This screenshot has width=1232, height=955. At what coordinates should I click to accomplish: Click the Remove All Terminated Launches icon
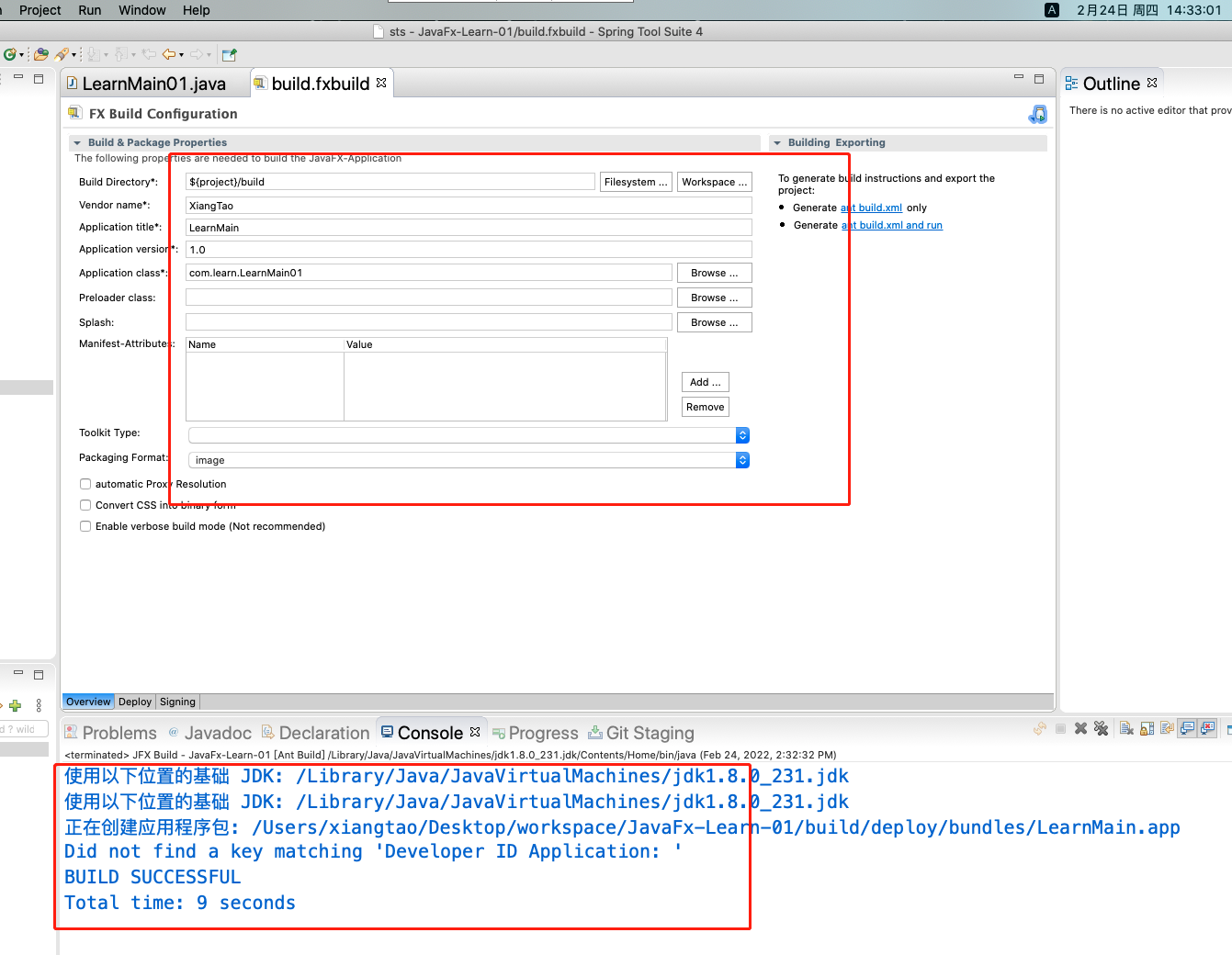click(1101, 728)
